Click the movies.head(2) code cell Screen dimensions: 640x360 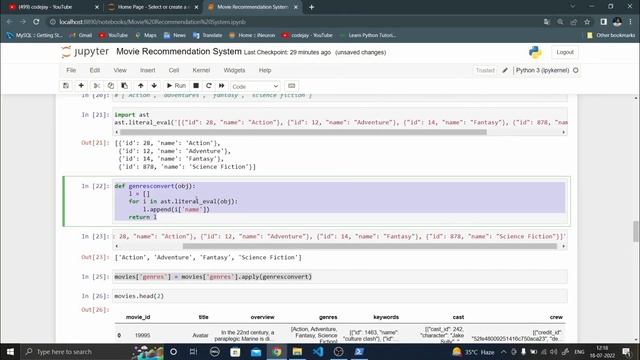click(340, 296)
